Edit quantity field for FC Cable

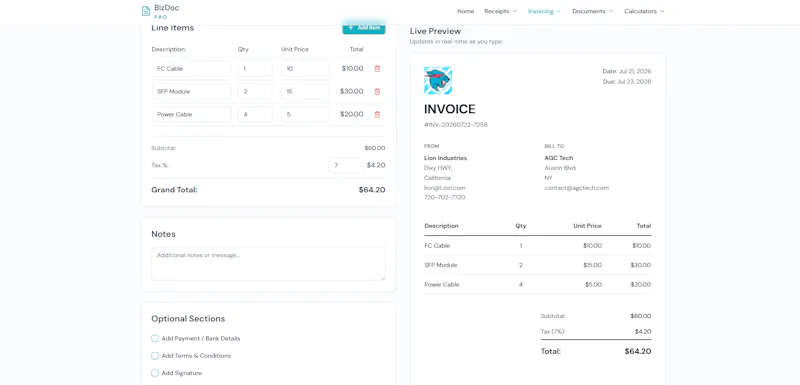[255, 69]
